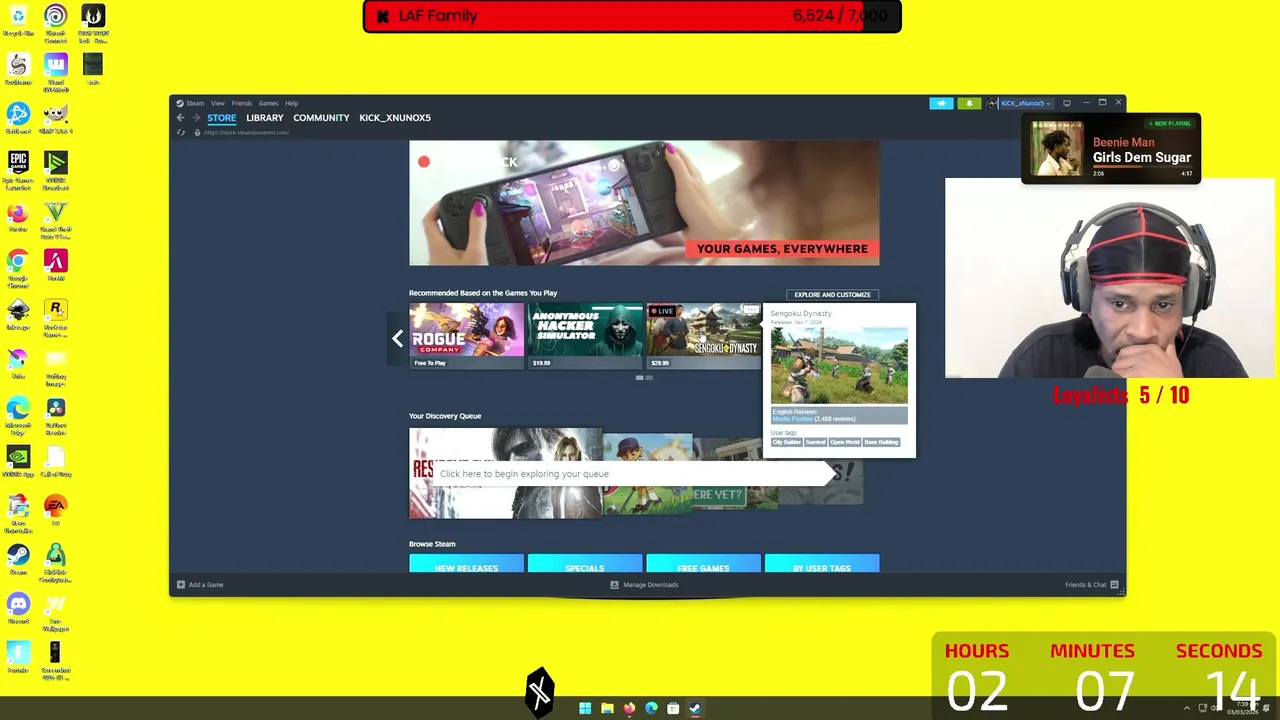Screen dimensions: 1280x720
Task: Switch to the STORE tab
Action: pos(222,118)
